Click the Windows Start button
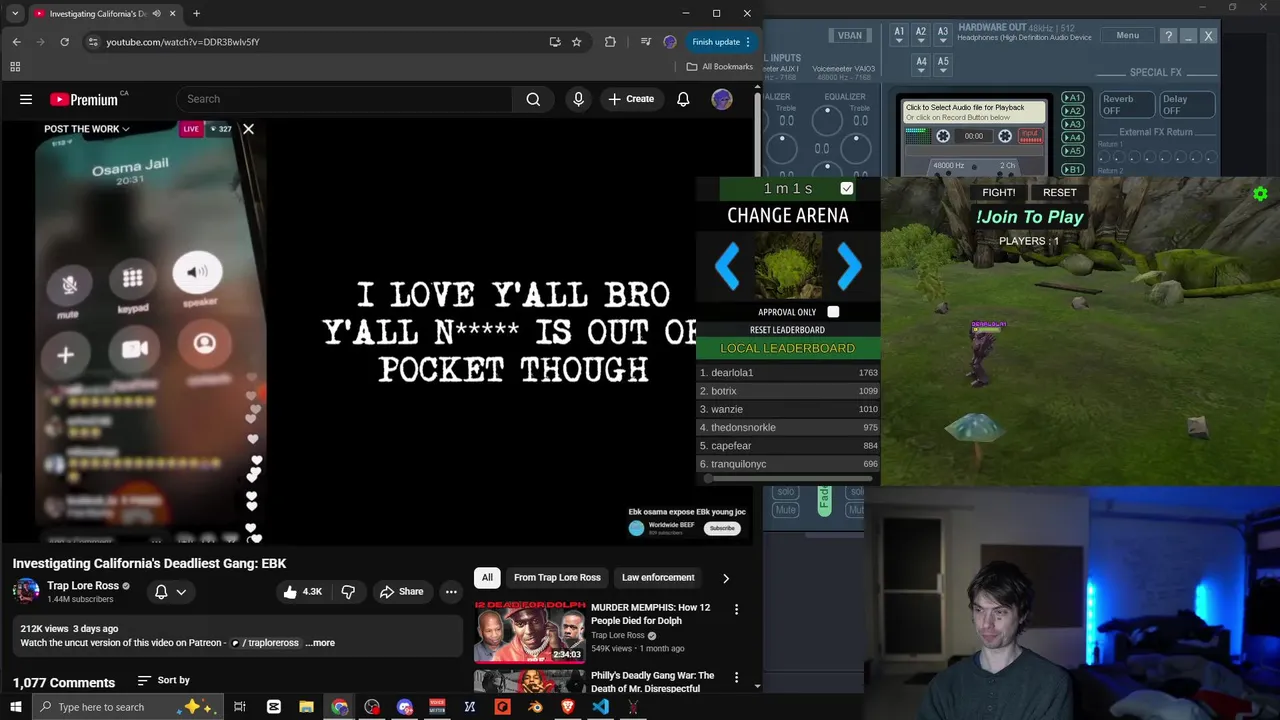 [x=15, y=707]
